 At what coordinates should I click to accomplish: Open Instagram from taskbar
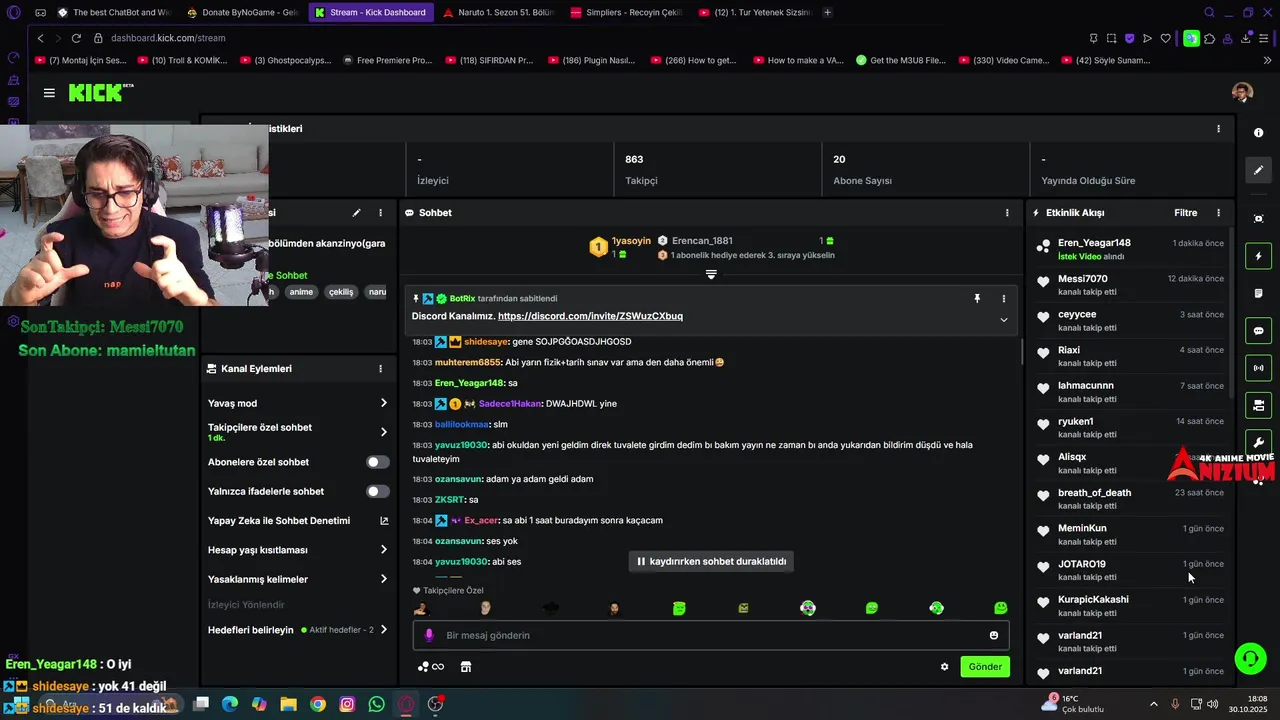click(347, 704)
